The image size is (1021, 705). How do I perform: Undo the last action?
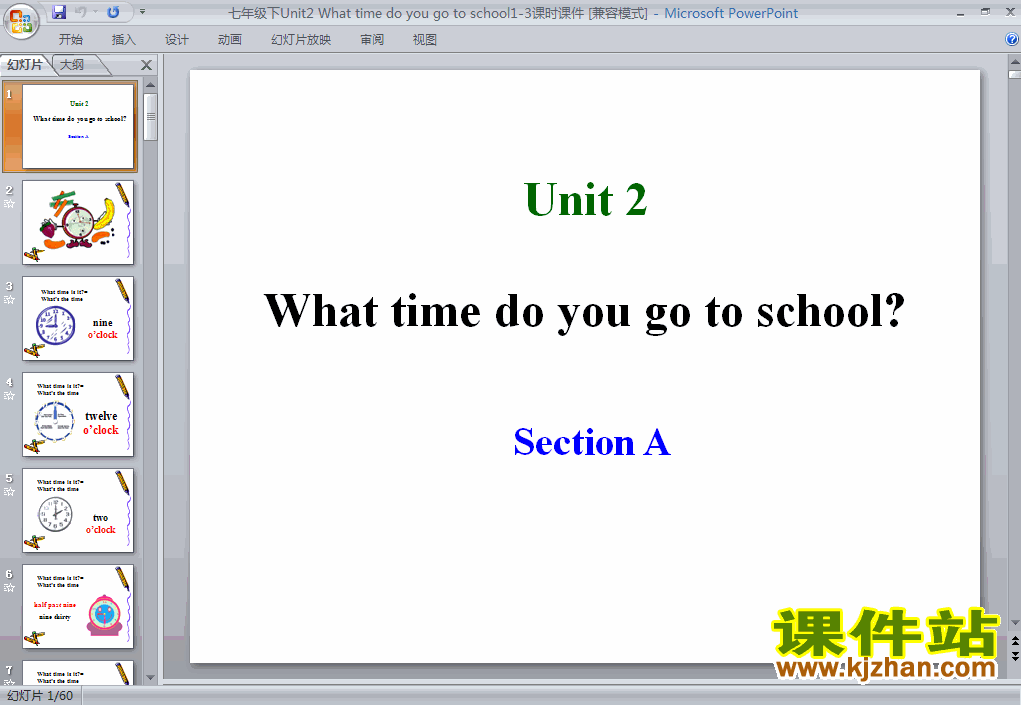point(81,12)
